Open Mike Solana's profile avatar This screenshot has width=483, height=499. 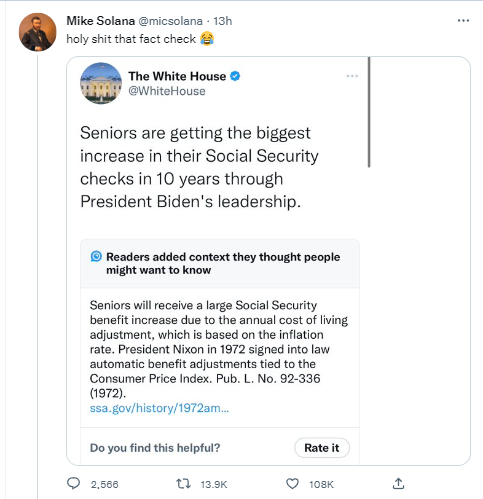[x=38, y=32]
